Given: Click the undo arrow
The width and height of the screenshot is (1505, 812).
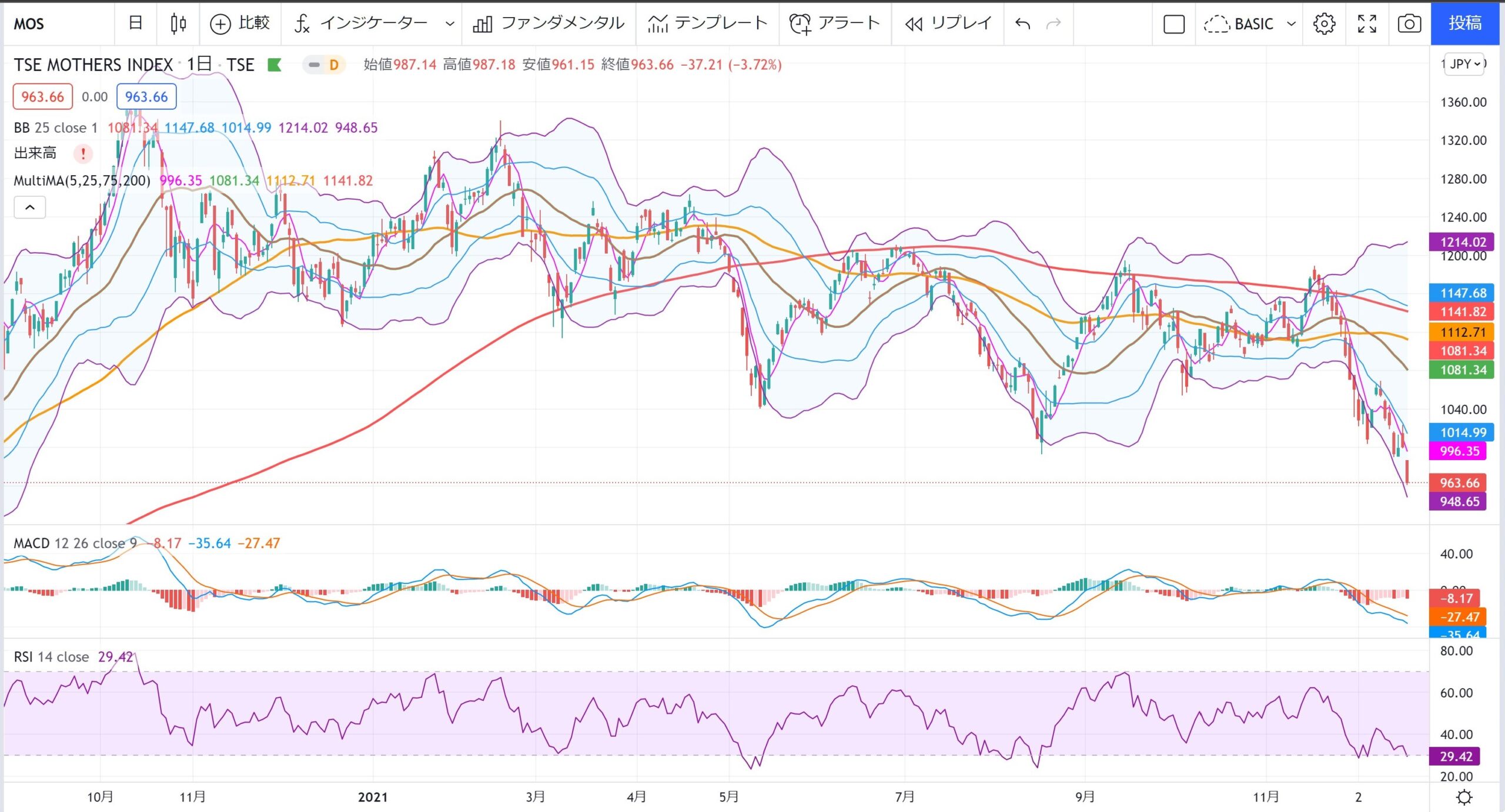Looking at the screenshot, I should pos(1023,24).
